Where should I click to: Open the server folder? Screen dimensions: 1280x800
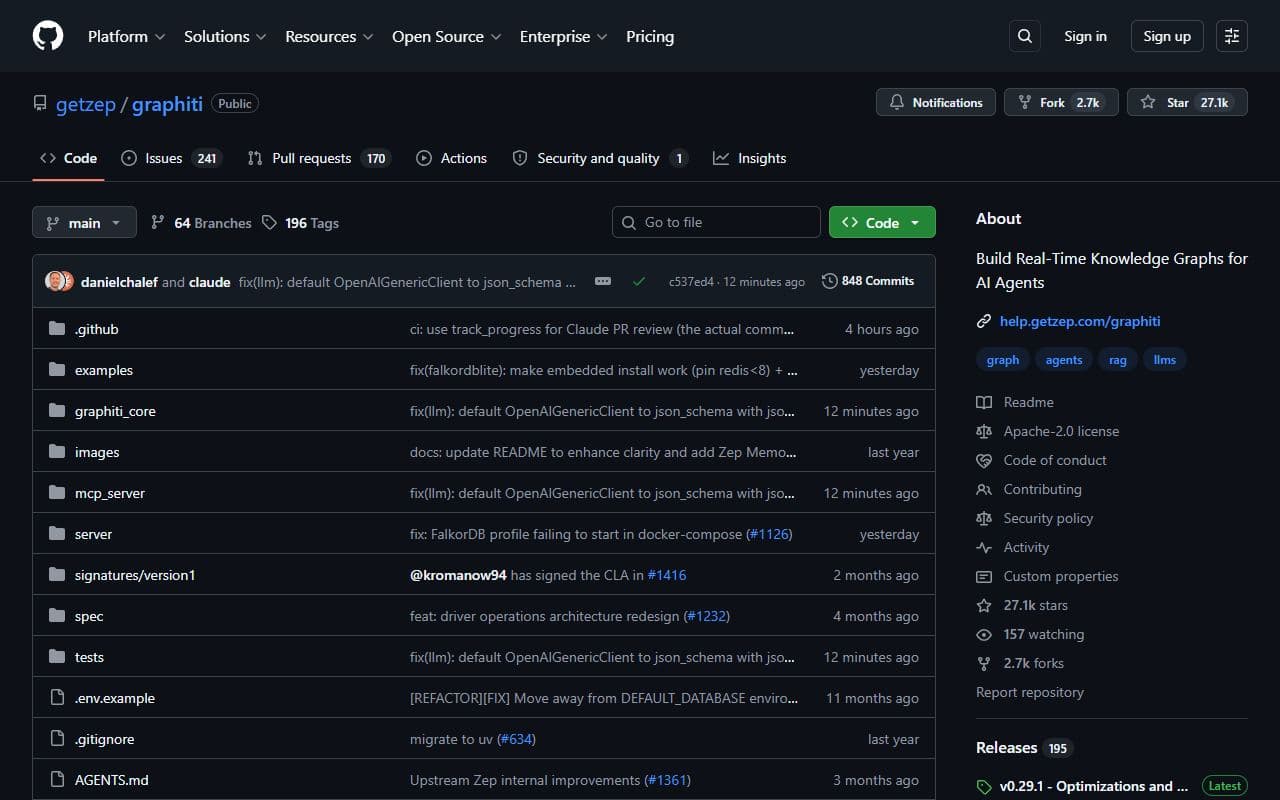click(93, 534)
